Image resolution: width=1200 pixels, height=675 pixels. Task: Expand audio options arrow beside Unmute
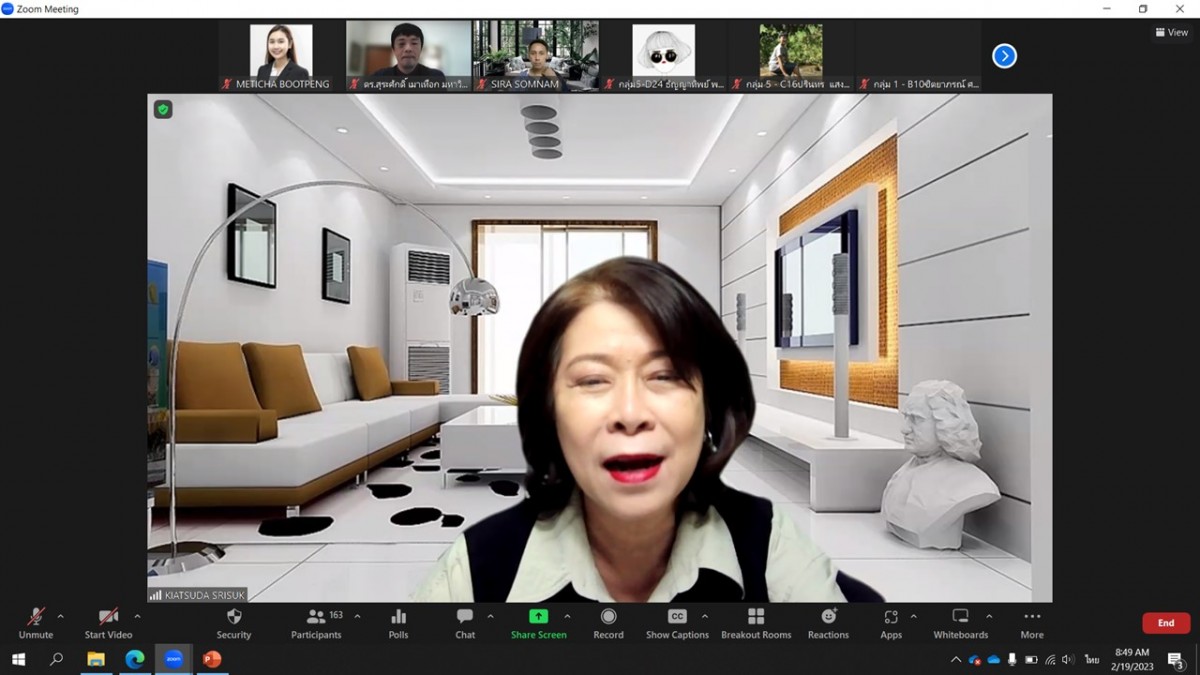tap(61, 616)
